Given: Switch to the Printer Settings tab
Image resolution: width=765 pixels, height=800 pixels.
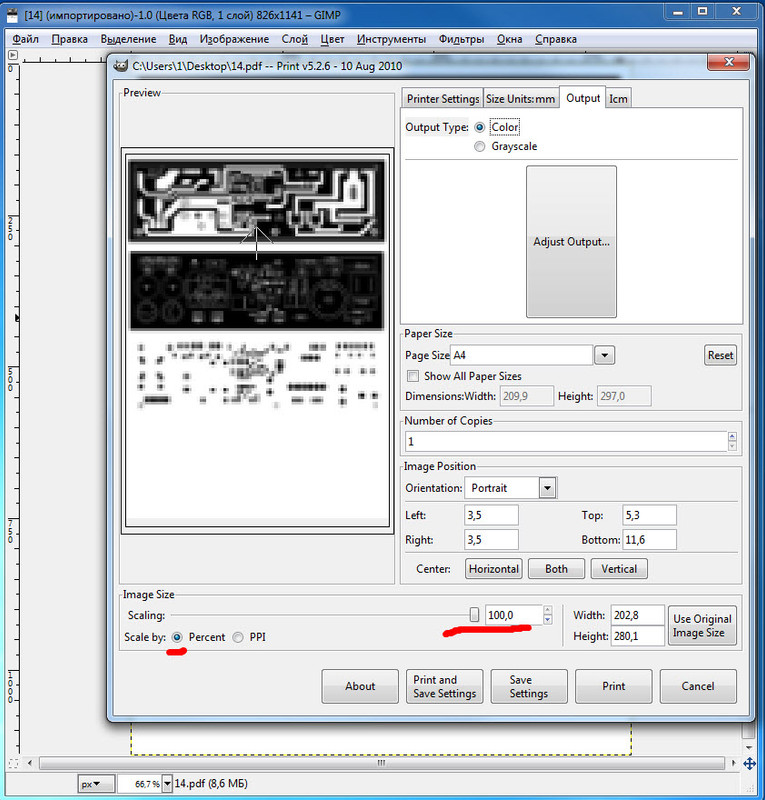Looking at the screenshot, I should (443, 98).
